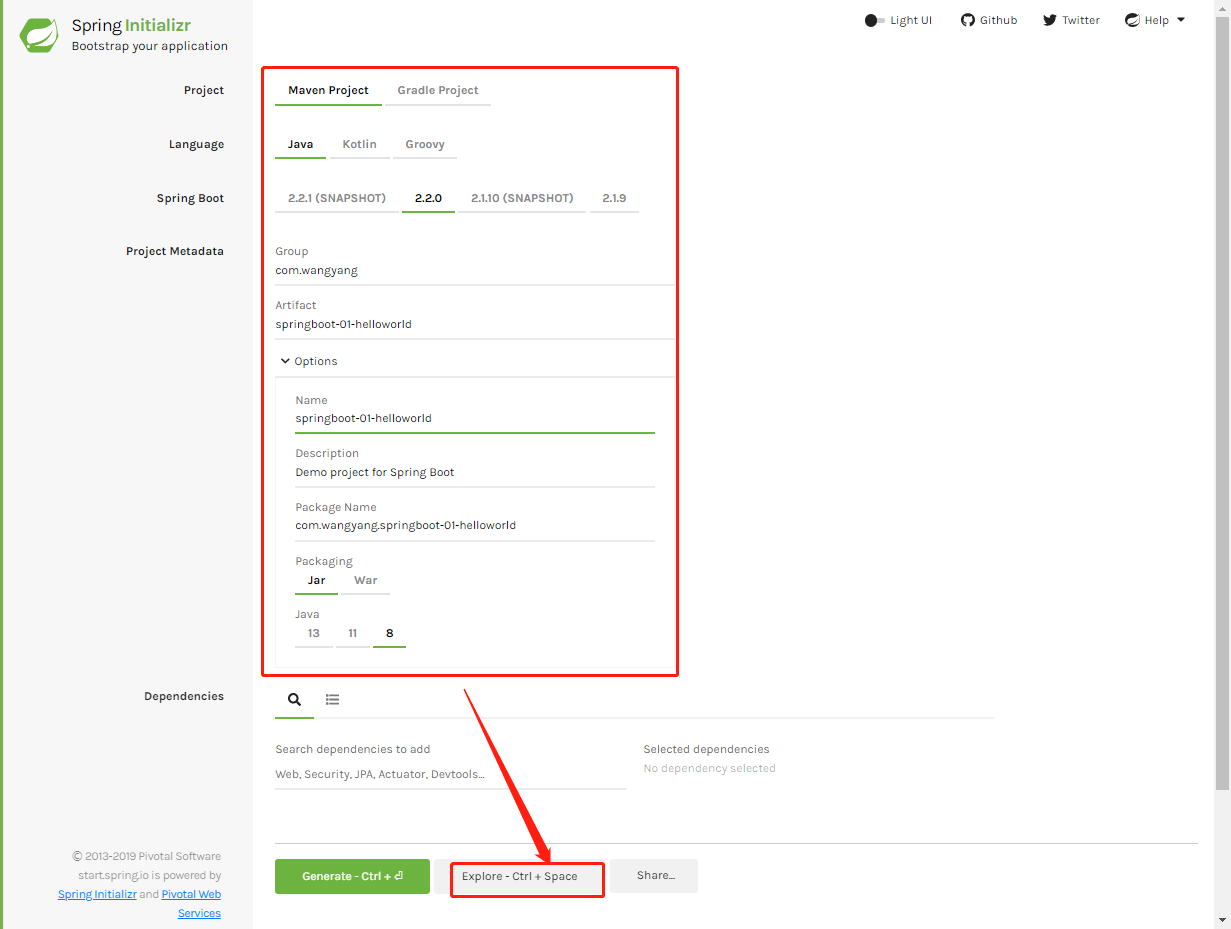Open the Twitter bird icon
Viewport: 1231px width, 929px height.
[1049, 20]
